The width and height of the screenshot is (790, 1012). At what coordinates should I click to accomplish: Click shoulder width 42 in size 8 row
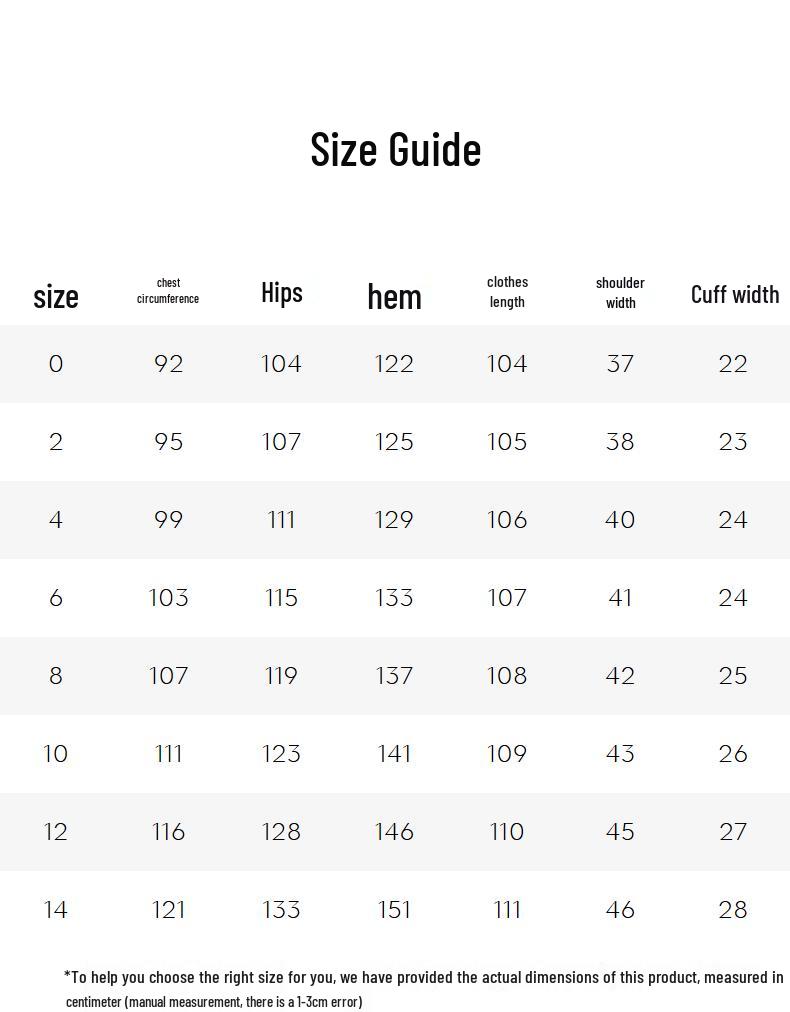click(620, 676)
